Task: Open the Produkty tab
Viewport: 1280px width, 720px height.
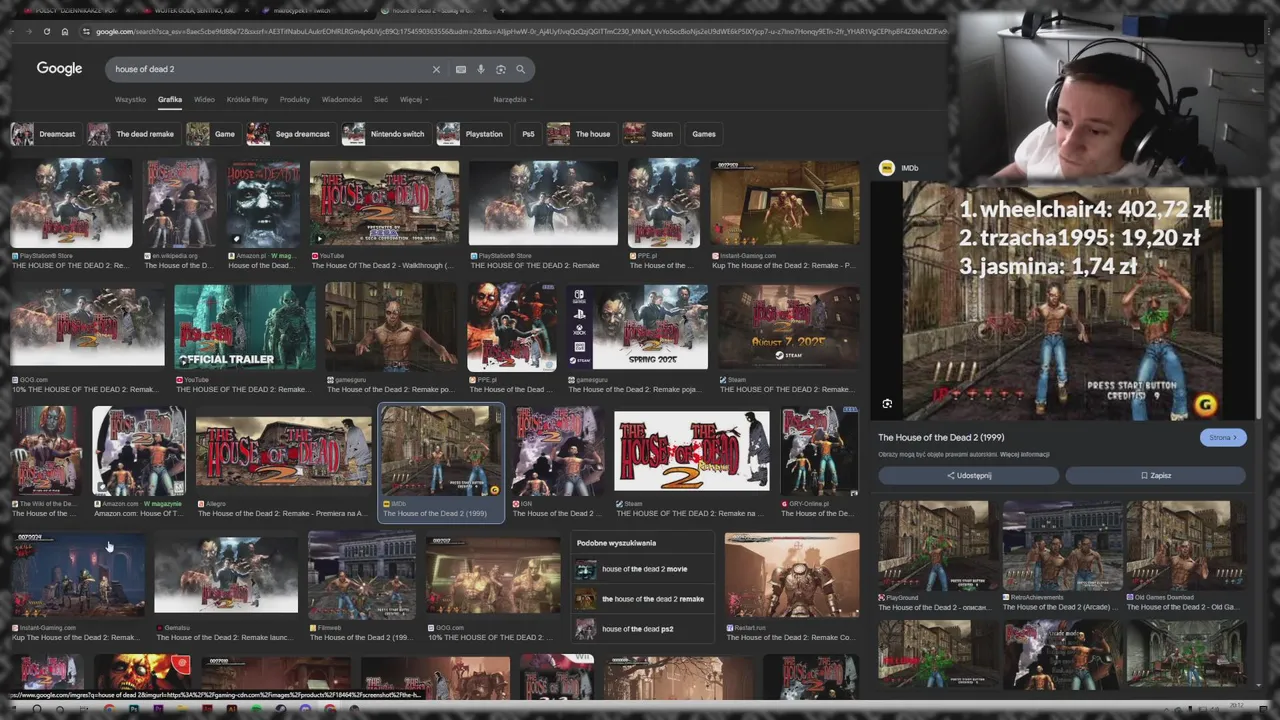Action: pos(295,100)
